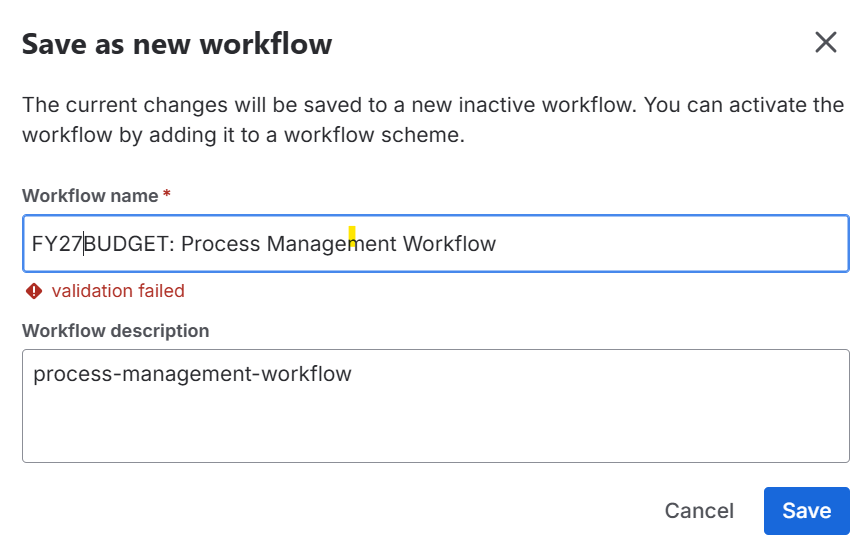Click the red required asterisk

tap(166, 195)
